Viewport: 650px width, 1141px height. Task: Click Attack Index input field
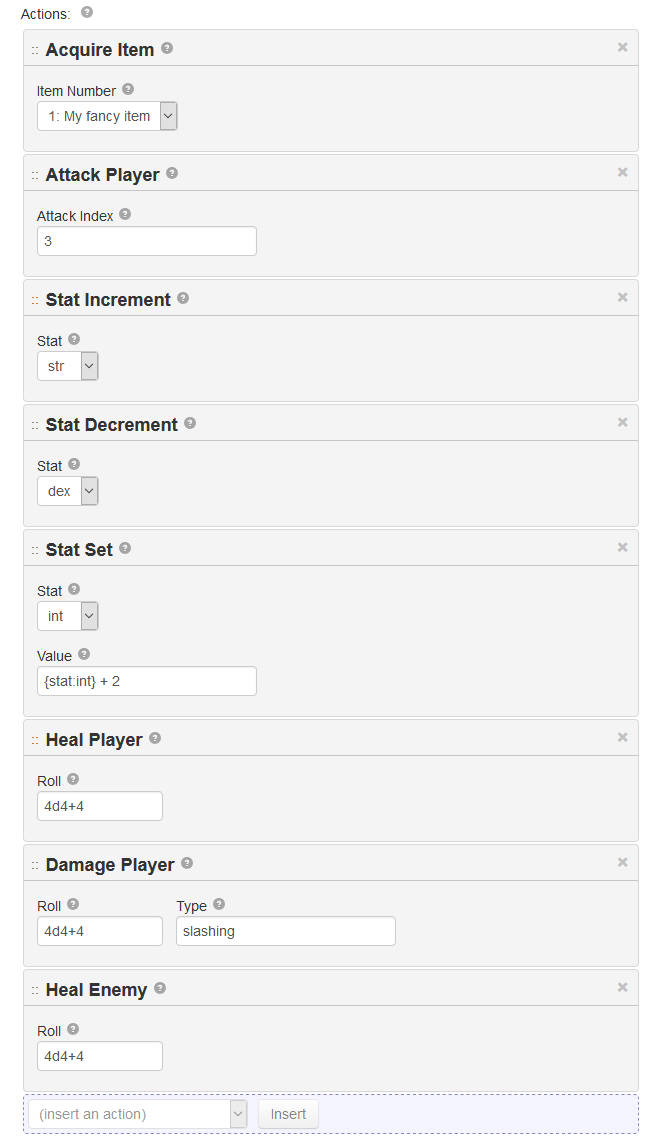point(146,241)
